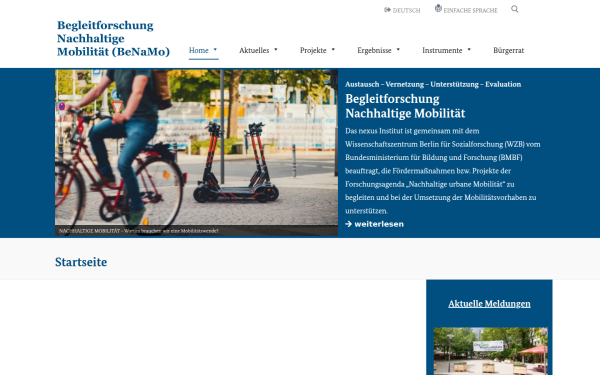Click the tagline Austausch – Vernetzung – Unterstützung – Evaluation
The width and height of the screenshot is (600, 375).
(433, 84)
